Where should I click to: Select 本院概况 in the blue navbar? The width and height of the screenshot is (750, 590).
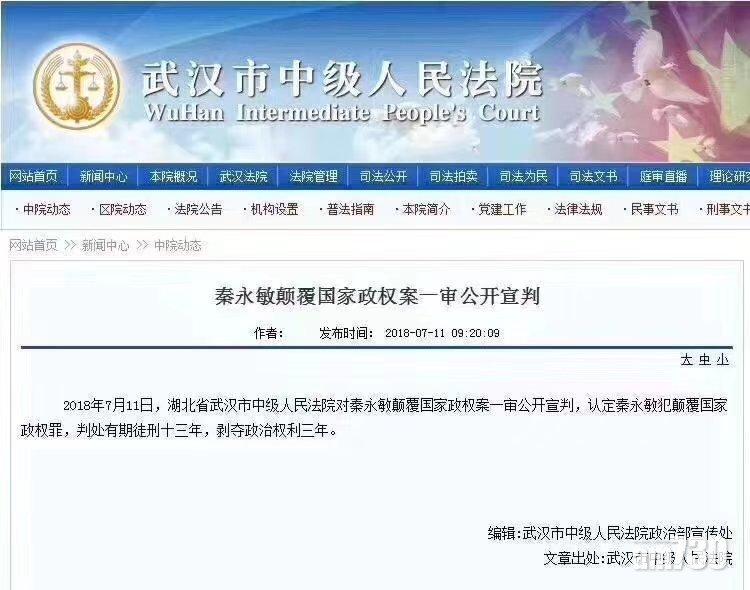(x=173, y=177)
